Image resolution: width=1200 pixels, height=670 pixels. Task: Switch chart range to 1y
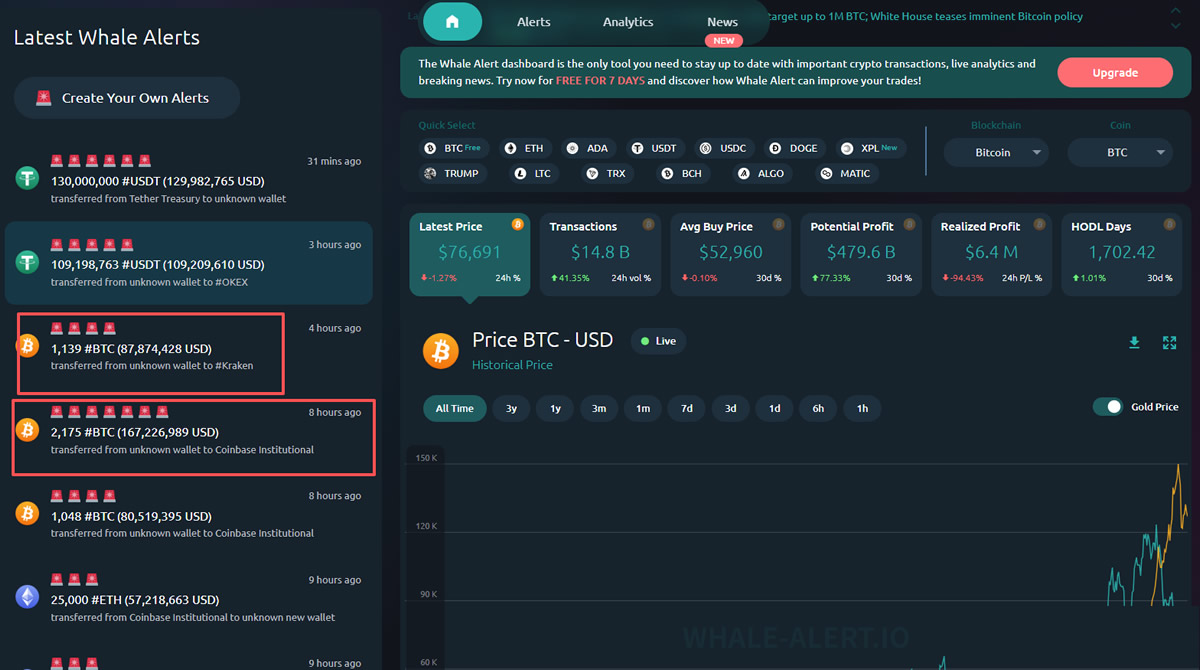click(x=555, y=408)
